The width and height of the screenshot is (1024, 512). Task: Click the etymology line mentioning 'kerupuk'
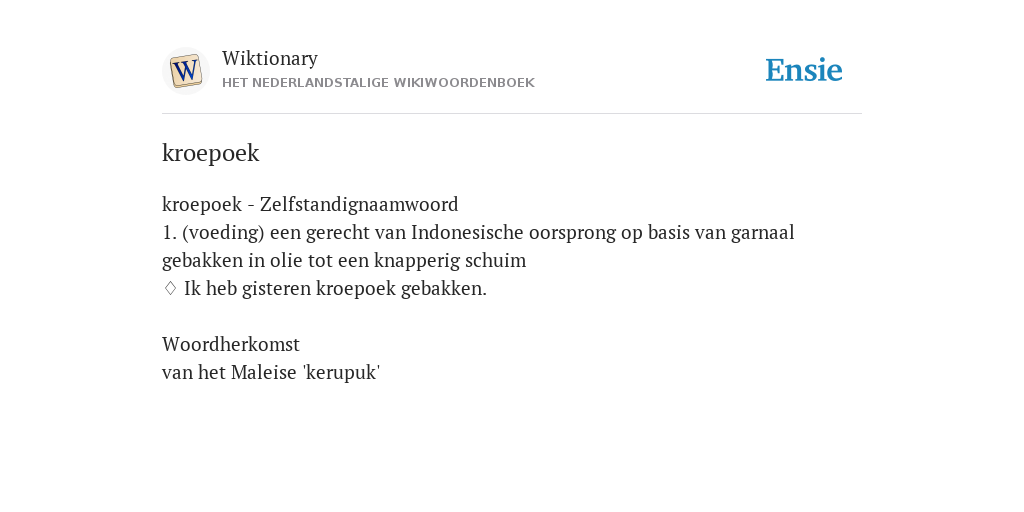pos(271,372)
